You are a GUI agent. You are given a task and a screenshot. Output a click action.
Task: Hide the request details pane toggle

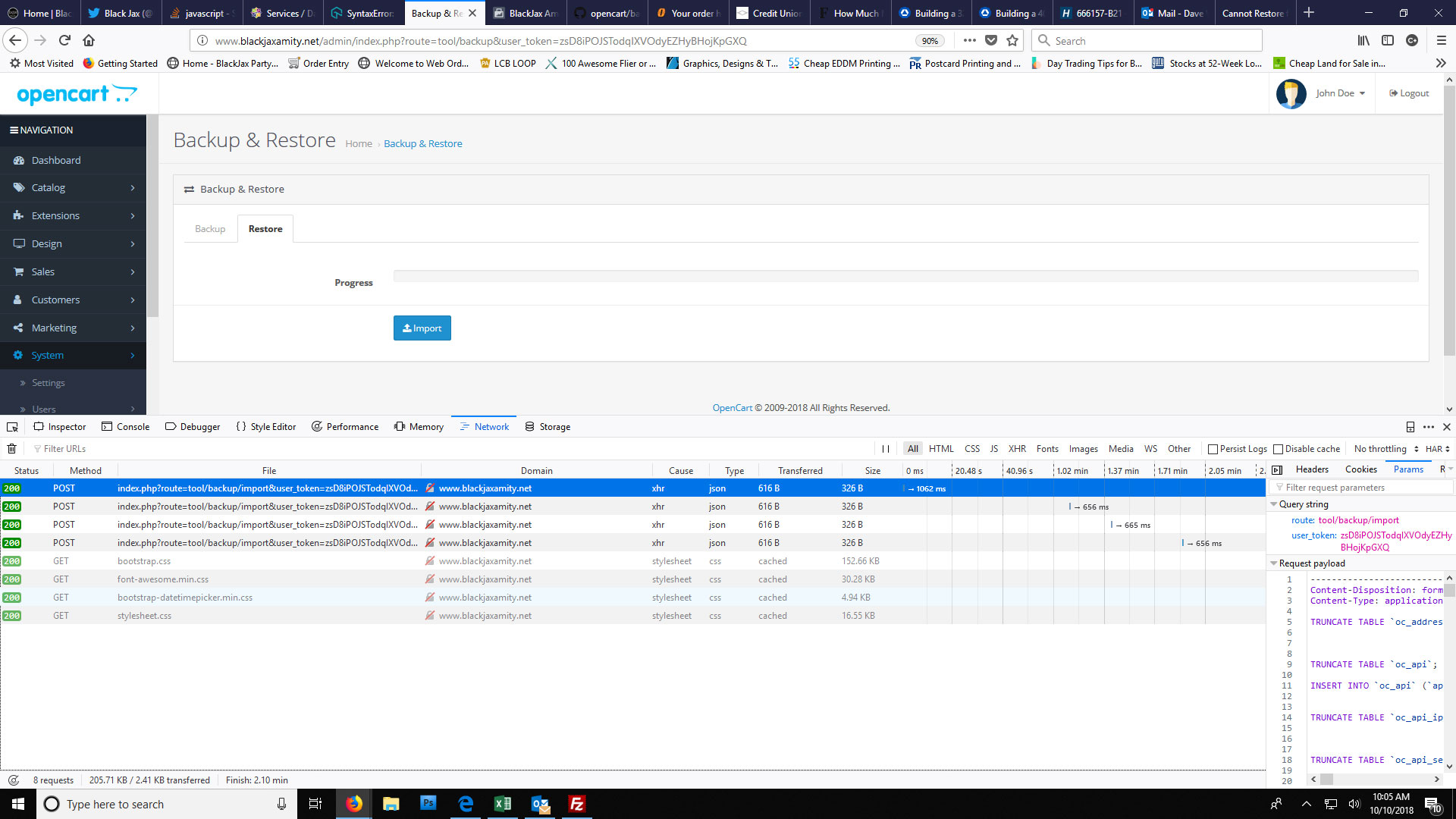pos(1277,470)
